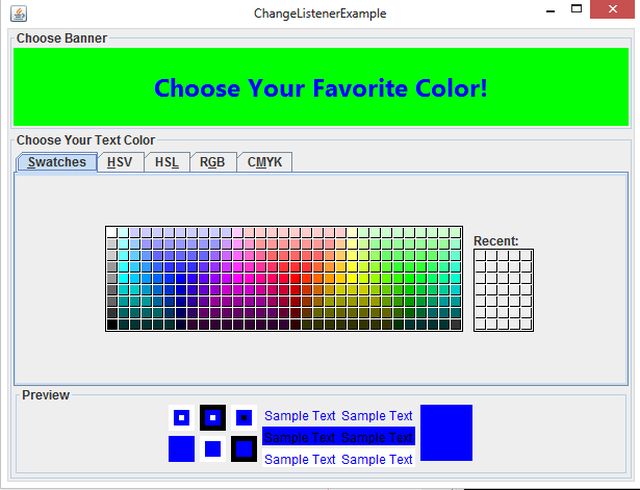Select the top-left cell in the Recent grid

point(480,256)
